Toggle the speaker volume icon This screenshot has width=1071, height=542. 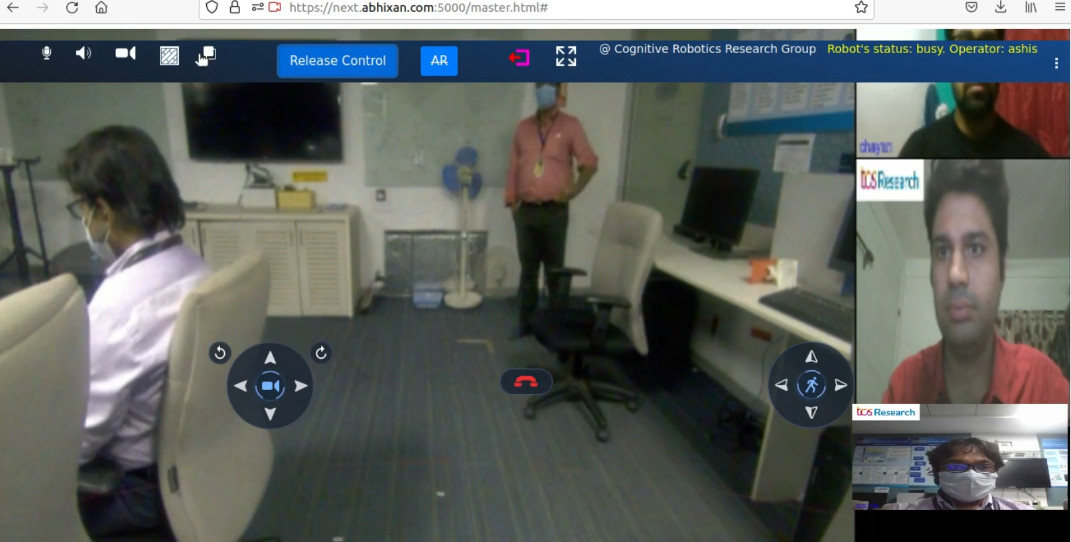83,53
